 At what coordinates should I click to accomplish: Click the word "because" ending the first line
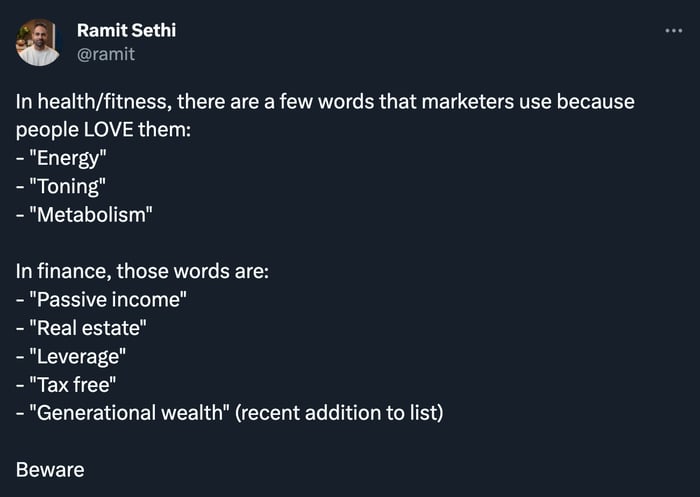596,102
